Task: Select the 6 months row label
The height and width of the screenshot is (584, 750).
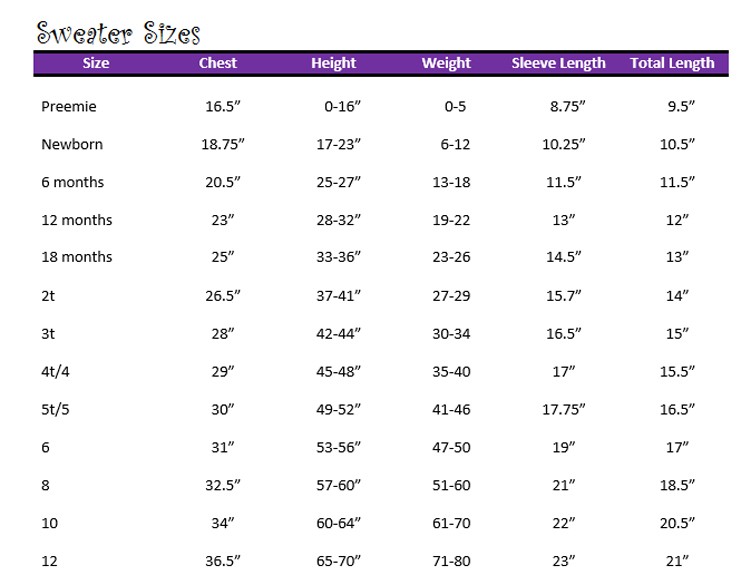Action: tap(73, 182)
